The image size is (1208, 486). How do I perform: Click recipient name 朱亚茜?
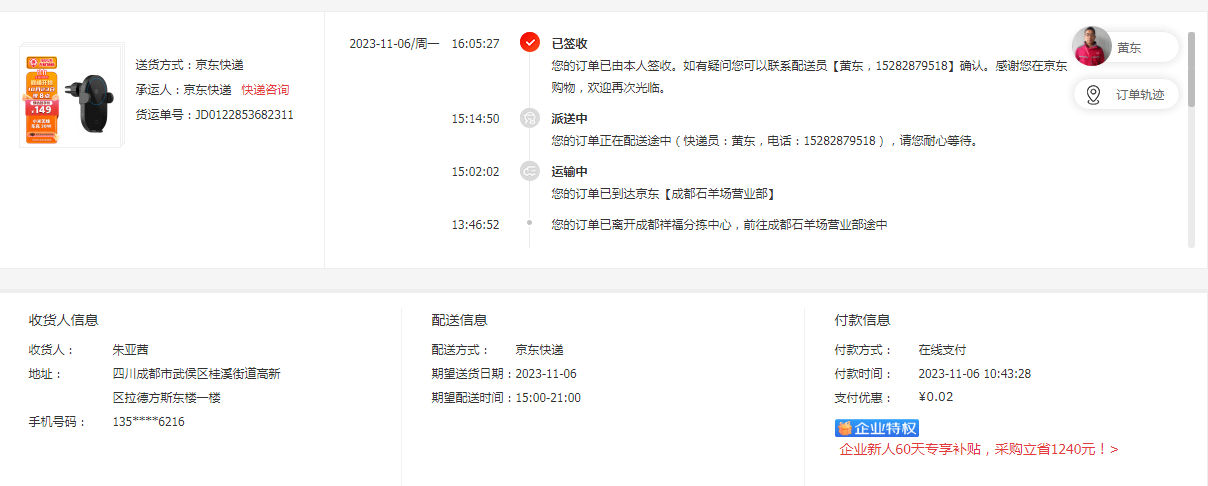coord(131,350)
